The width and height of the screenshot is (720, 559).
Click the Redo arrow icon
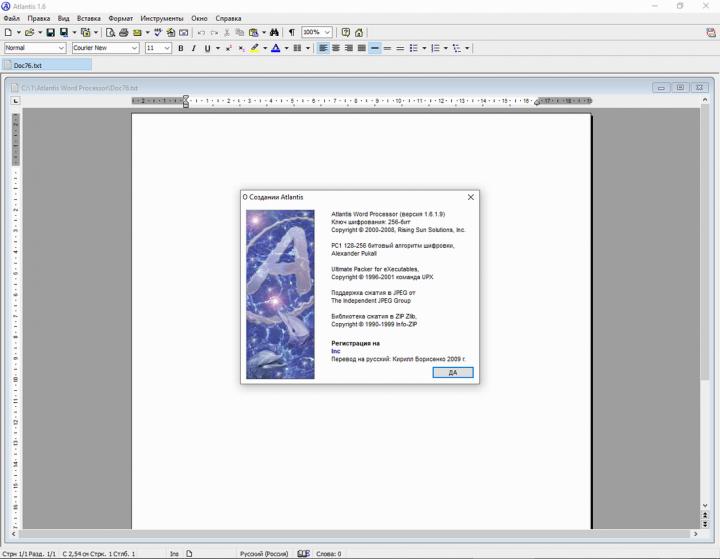[x=214, y=33]
